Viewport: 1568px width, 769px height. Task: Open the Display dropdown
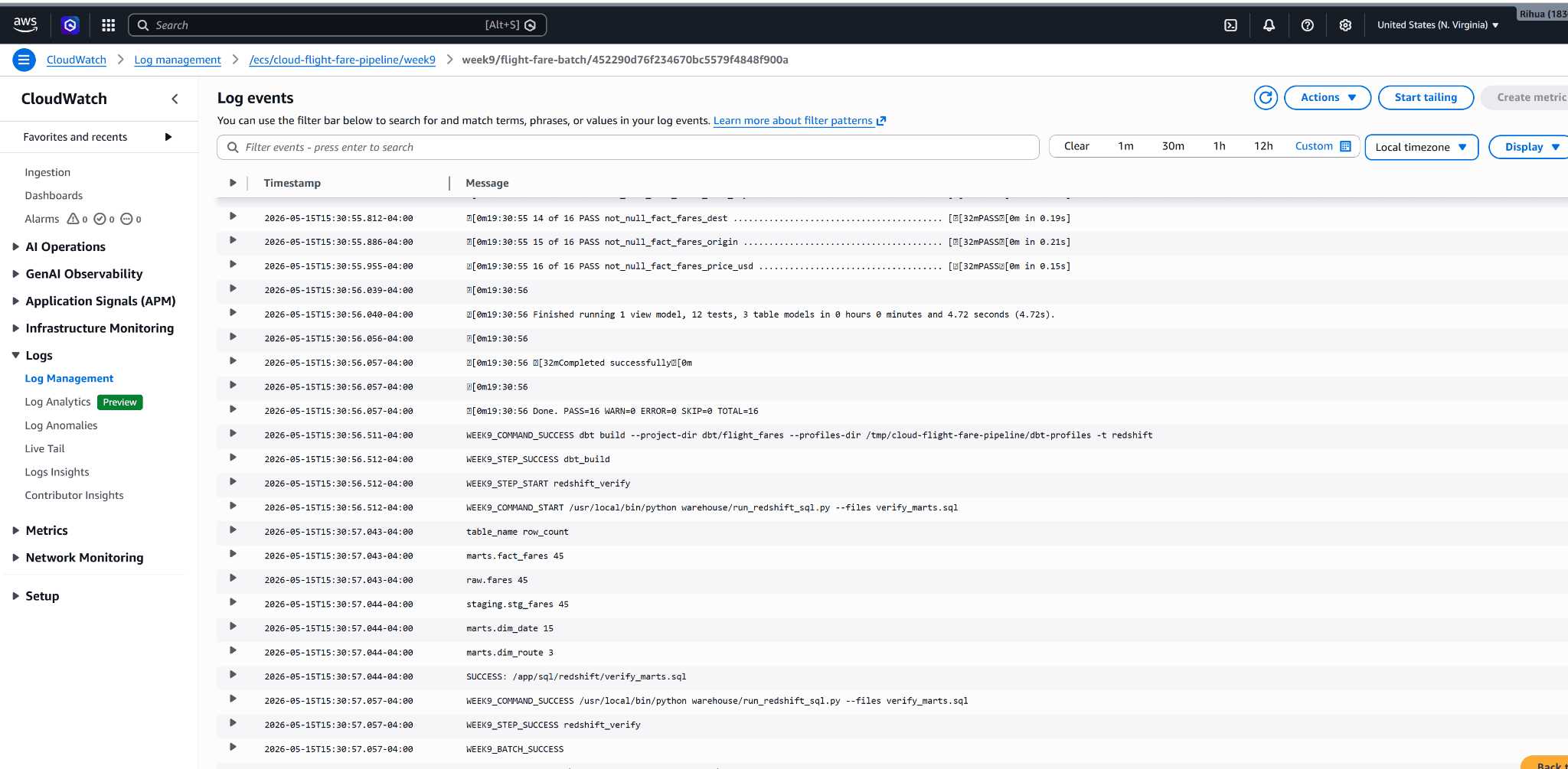coord(1530,147)
